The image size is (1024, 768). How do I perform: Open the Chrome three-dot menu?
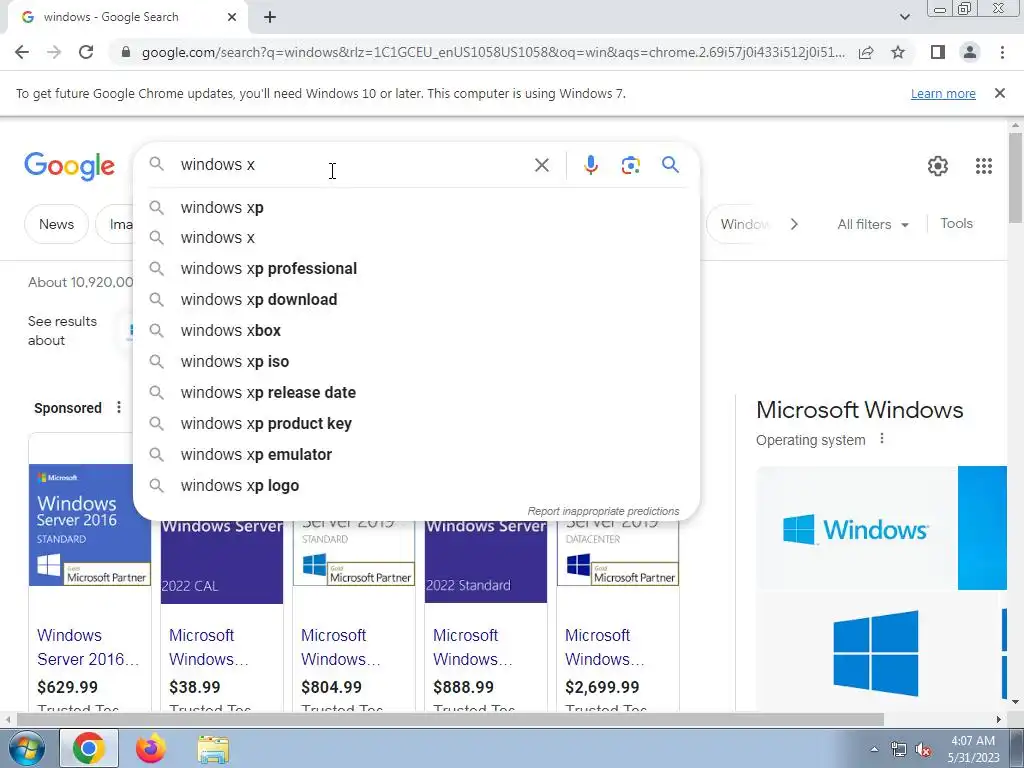(1002, 52)
